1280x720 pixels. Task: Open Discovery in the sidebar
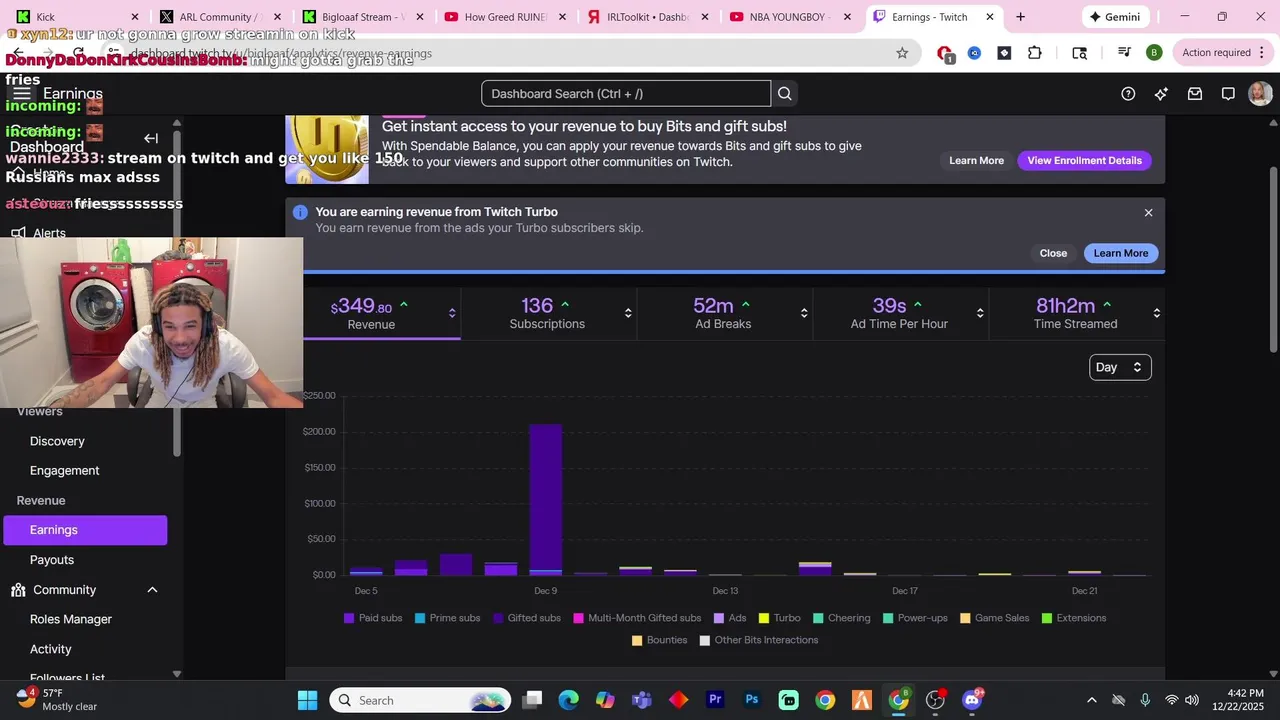tap(57, 441)
